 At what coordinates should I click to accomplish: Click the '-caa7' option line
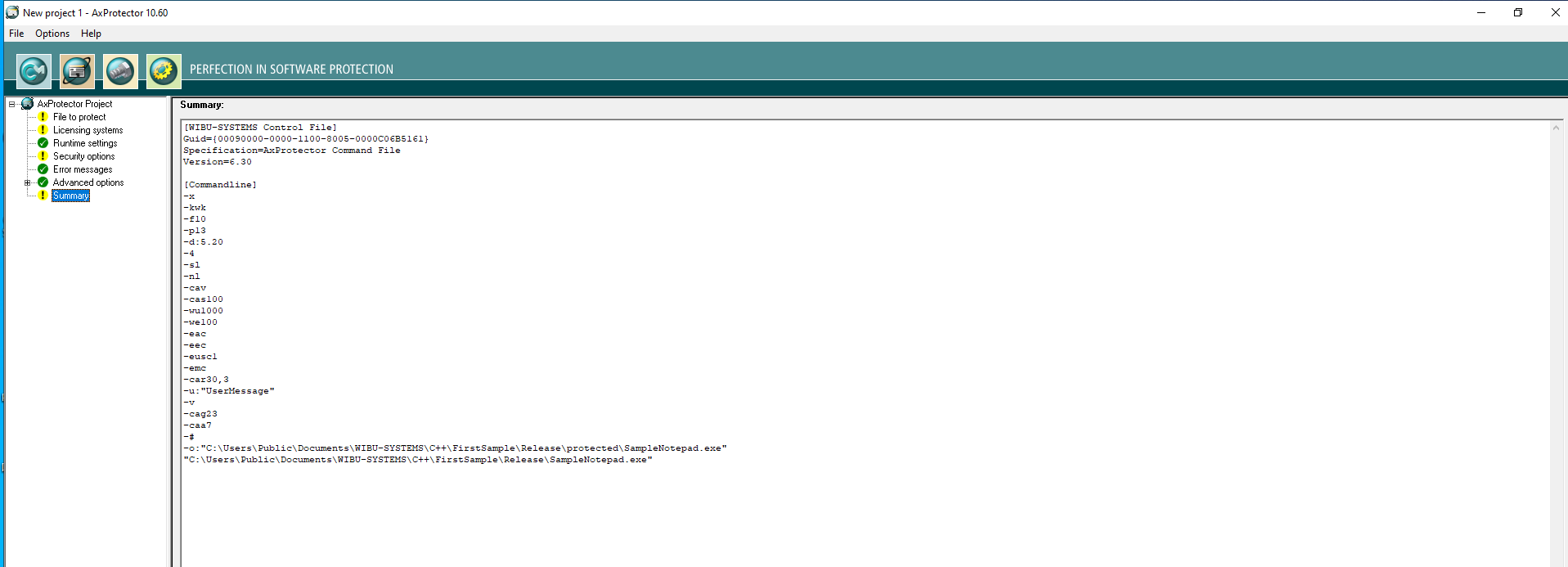[x=197, y=425]
